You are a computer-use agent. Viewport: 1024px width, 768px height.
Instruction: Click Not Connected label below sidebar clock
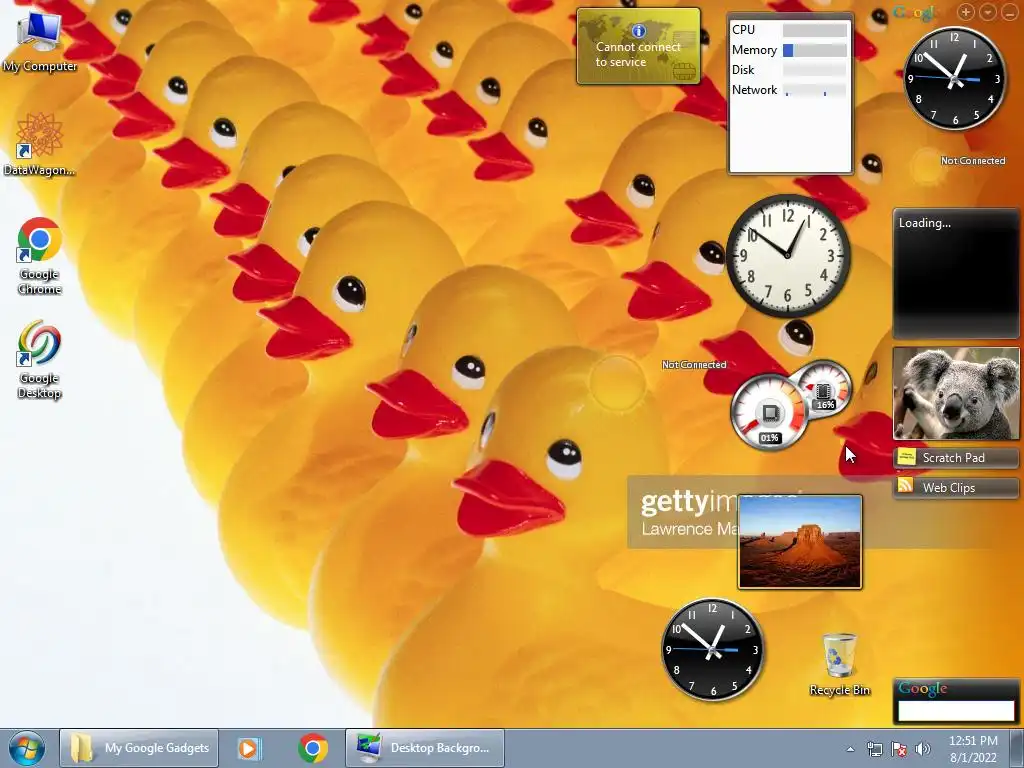[972, 161]
